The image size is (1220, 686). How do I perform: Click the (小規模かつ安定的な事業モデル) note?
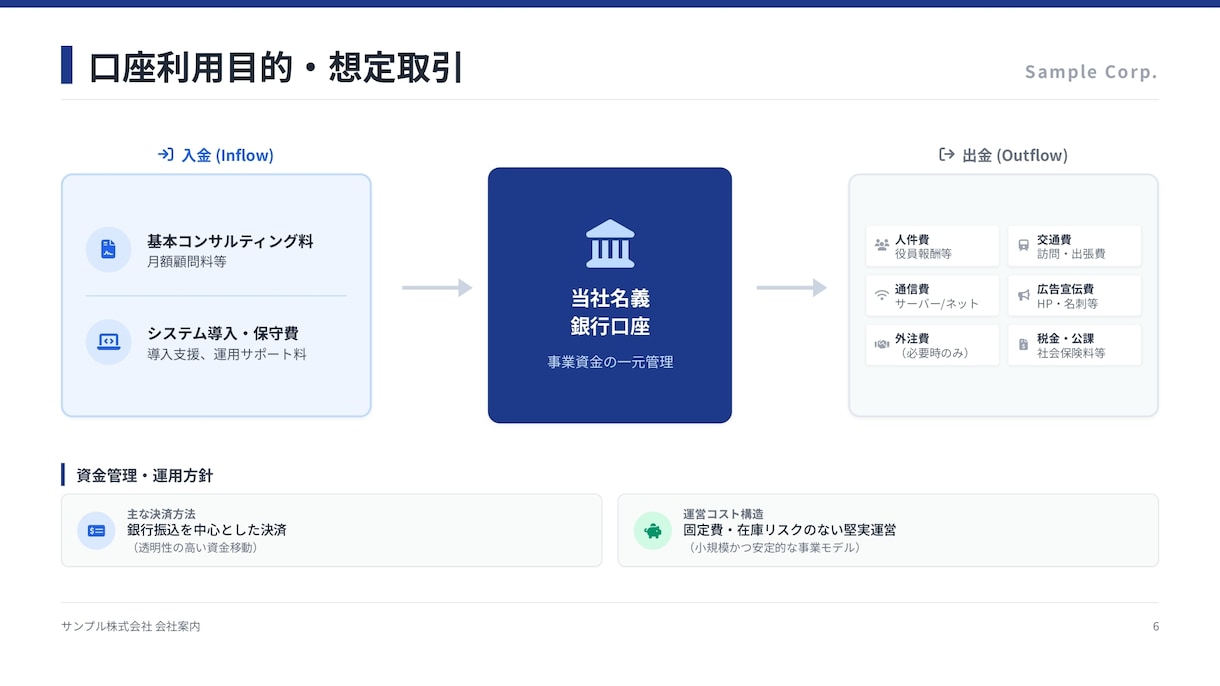774,547
